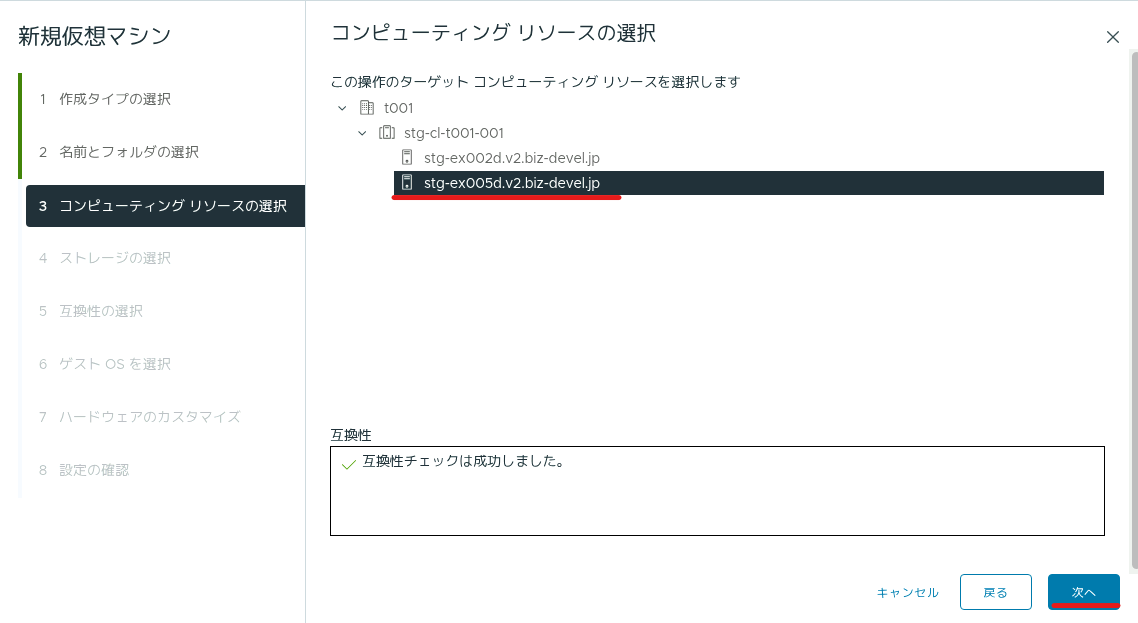Open step 7 ハードウェアのカスタマイズ
Viewport: 1138px width, 623px height.
coord(140,417)
